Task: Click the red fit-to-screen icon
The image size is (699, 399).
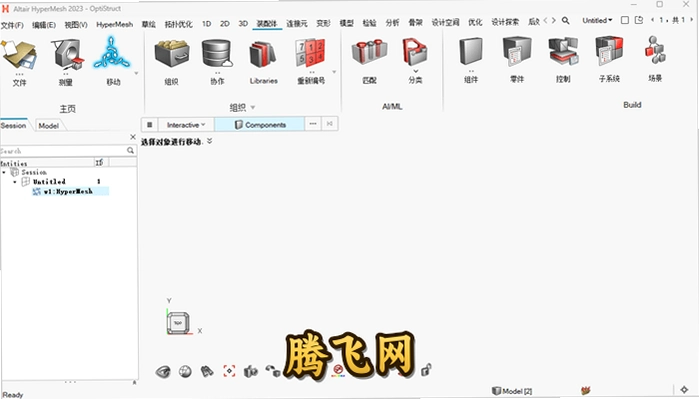Action: 229,371
